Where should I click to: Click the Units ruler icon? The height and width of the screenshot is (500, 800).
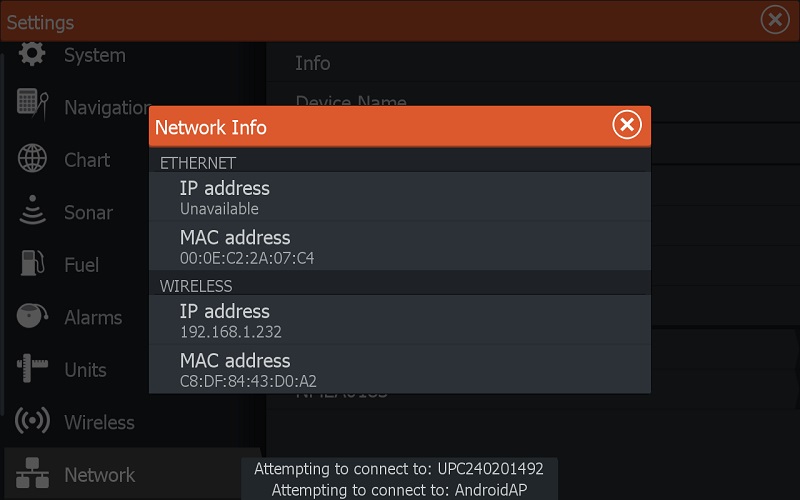(32, 369)
